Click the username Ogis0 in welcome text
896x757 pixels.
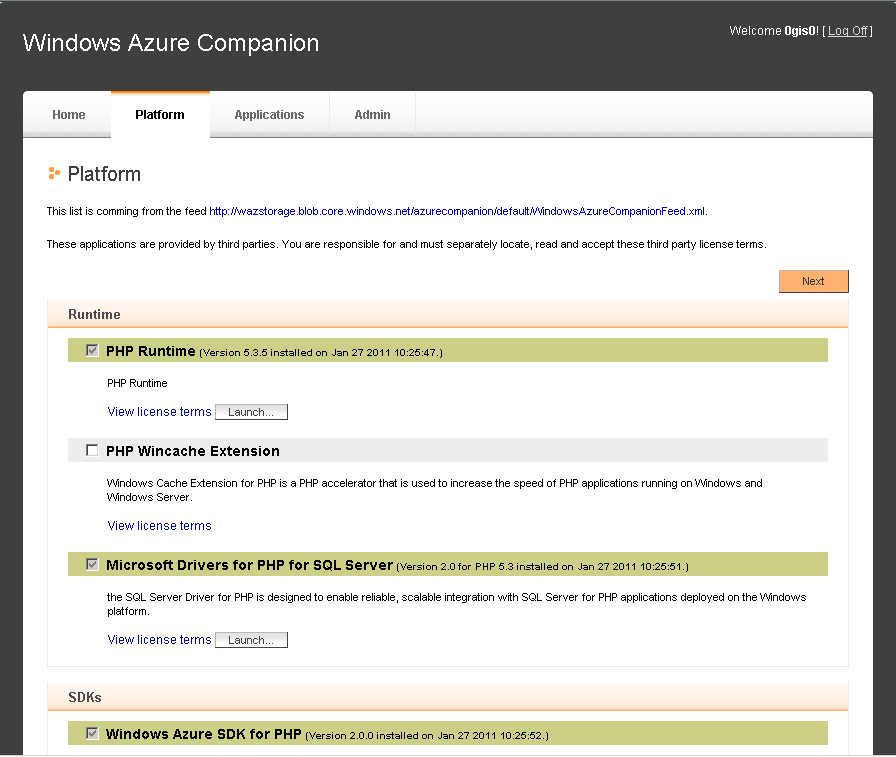pyautogui.click(x=801, y=31)
